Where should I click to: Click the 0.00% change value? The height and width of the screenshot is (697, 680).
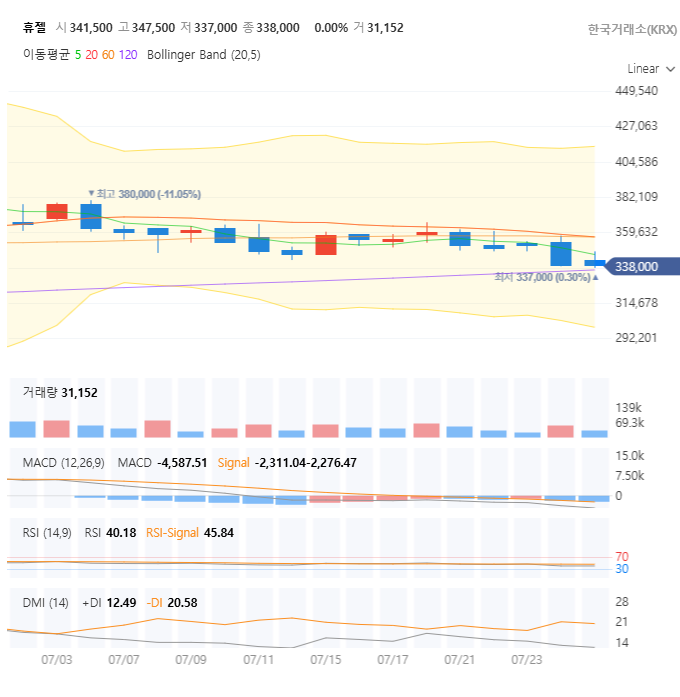(331, 28)
